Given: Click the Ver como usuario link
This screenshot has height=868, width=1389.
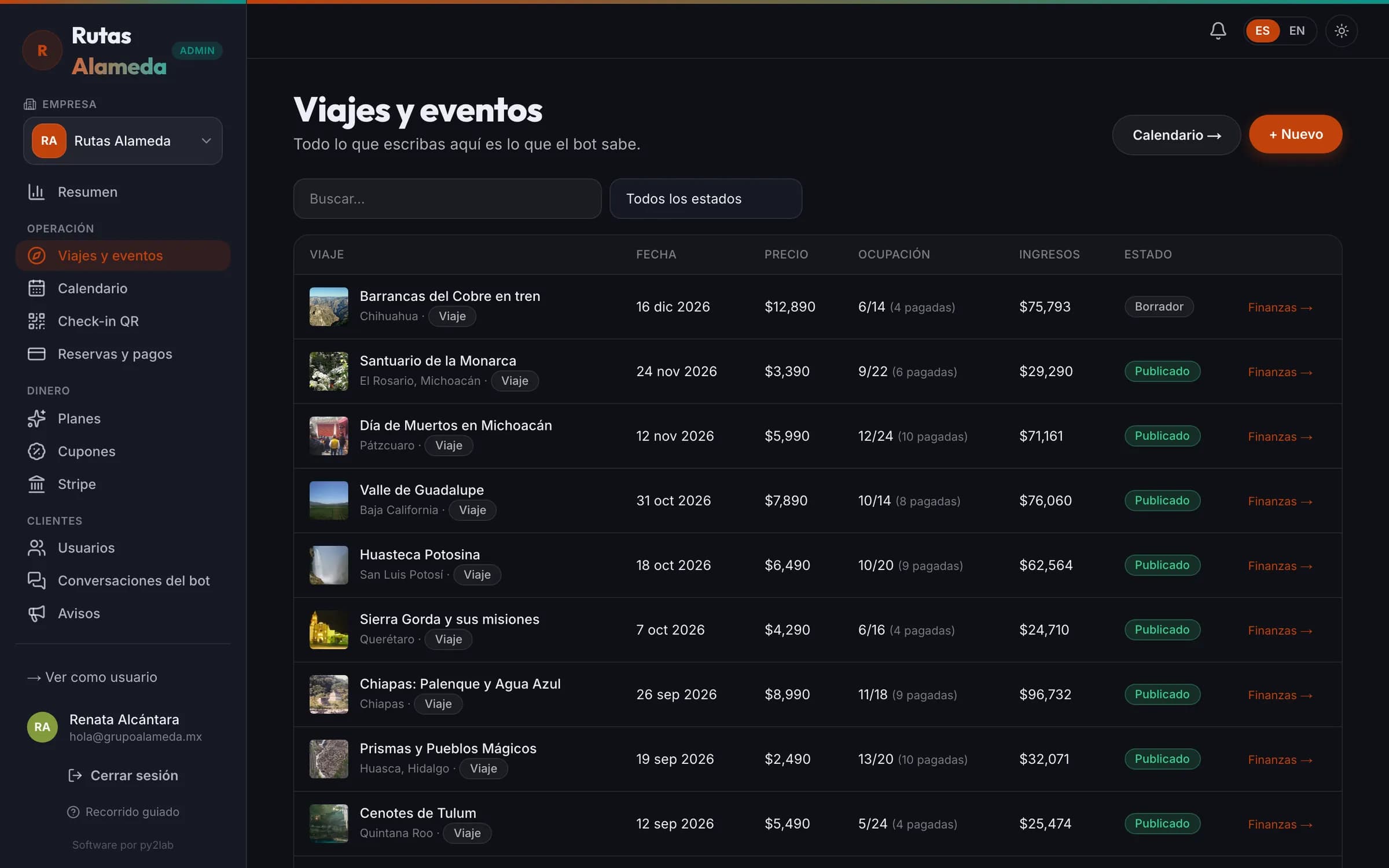Looking at the screenshot, I should [x=92, y=677].
